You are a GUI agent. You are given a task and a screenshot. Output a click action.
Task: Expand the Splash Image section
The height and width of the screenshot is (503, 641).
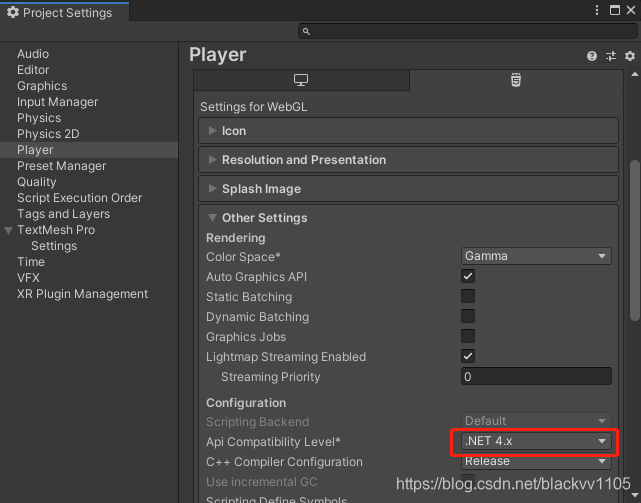[x=408, y=189]
